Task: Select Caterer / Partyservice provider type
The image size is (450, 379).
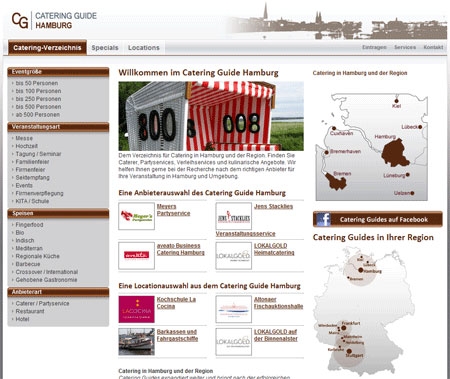Action: pos(42,303)
